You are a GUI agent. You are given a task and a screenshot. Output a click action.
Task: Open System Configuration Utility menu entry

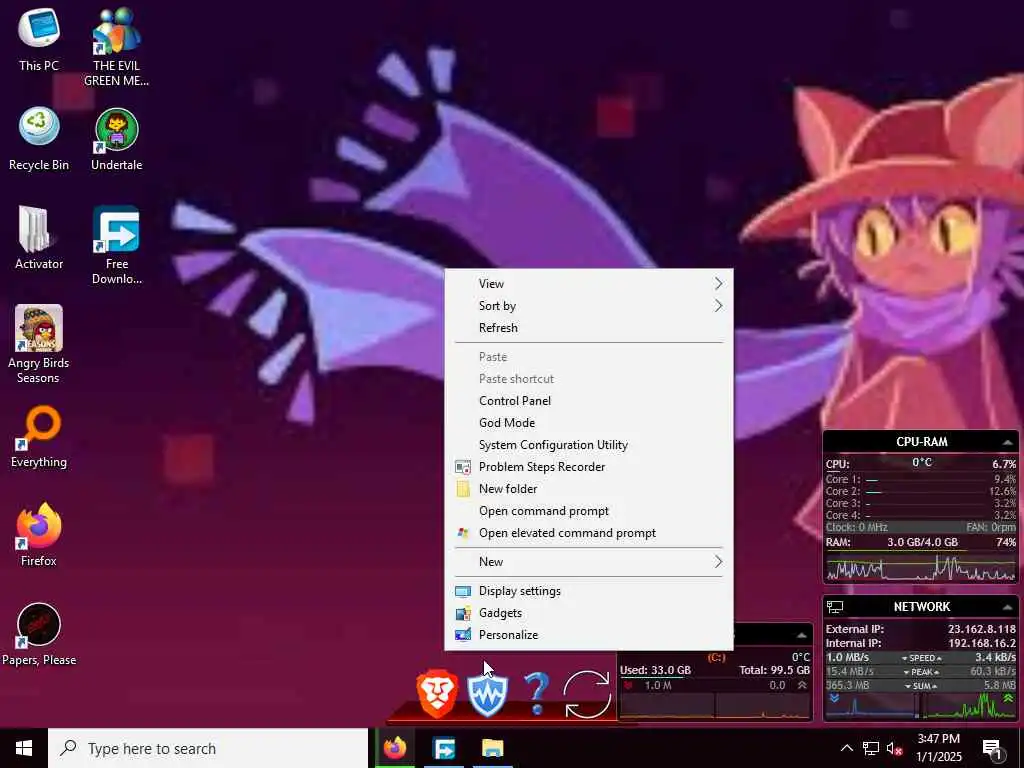[588, 445]
